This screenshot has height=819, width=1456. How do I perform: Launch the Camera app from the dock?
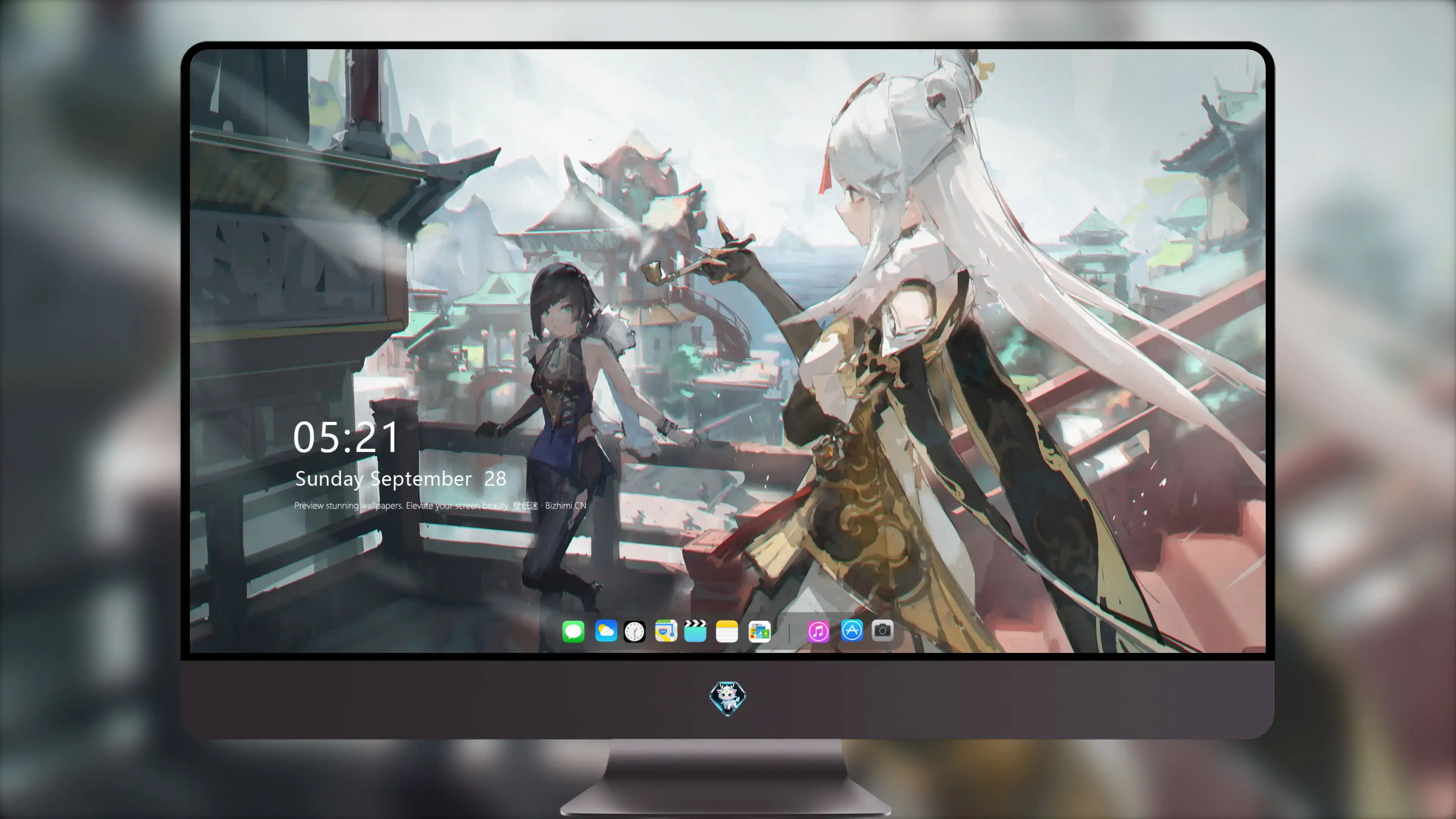click(882, 630)
